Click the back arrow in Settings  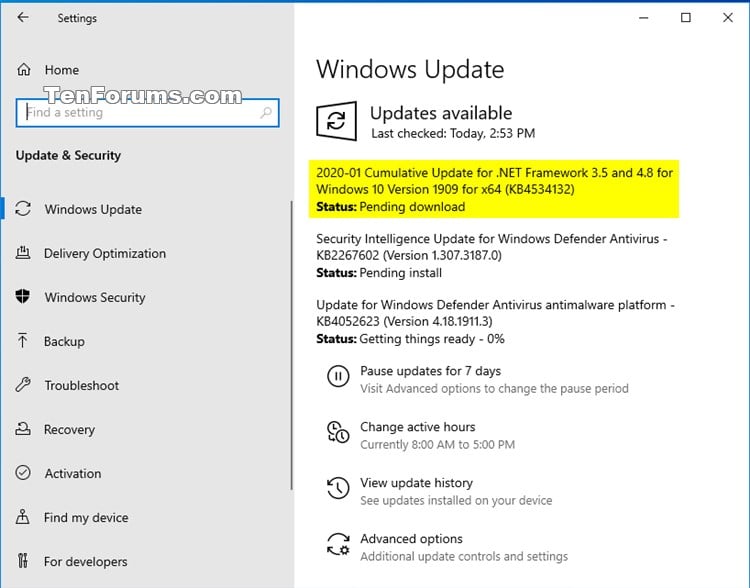(x=22, y=18)
